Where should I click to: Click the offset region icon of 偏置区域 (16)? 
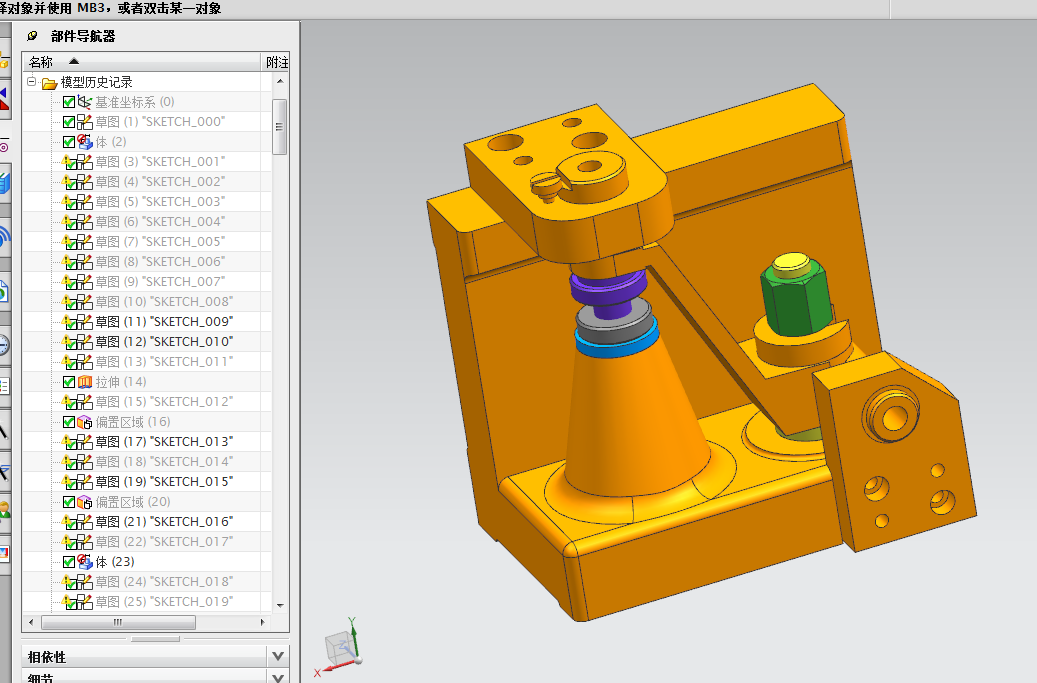pos(85,422)
